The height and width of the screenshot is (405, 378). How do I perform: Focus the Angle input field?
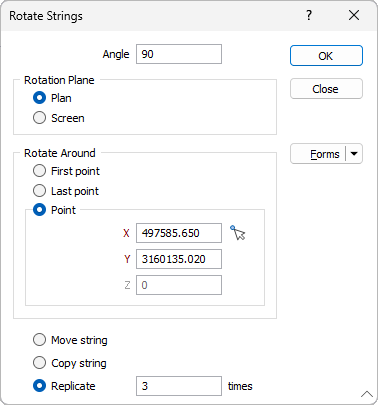[179, 54]
